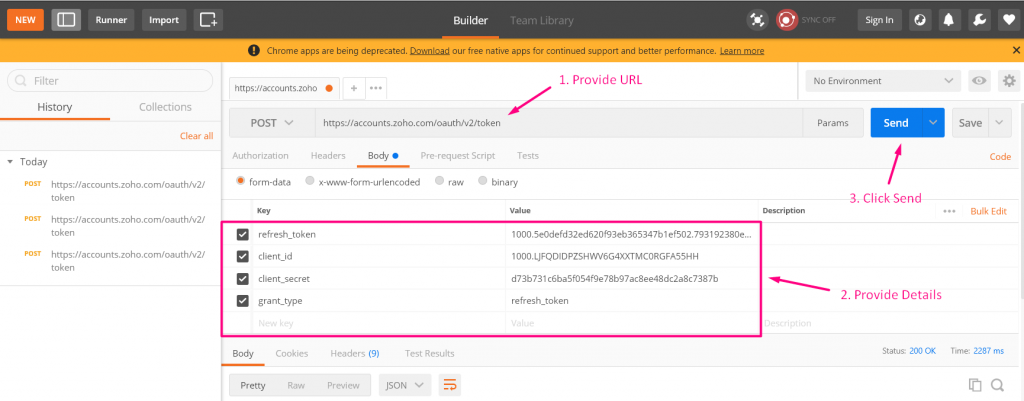Click the Learn more link

742,50
